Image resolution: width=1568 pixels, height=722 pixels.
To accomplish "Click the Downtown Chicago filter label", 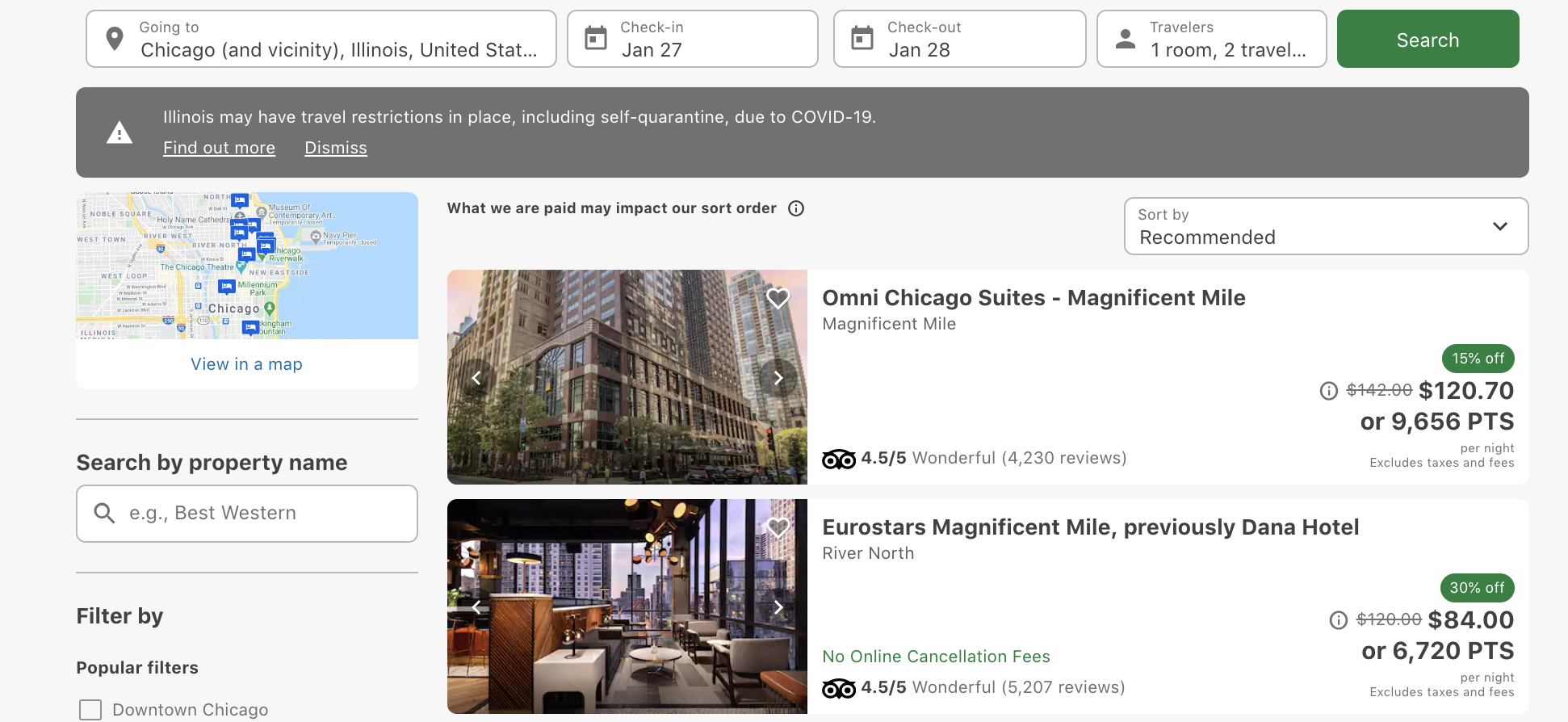I will click(190, 710).
